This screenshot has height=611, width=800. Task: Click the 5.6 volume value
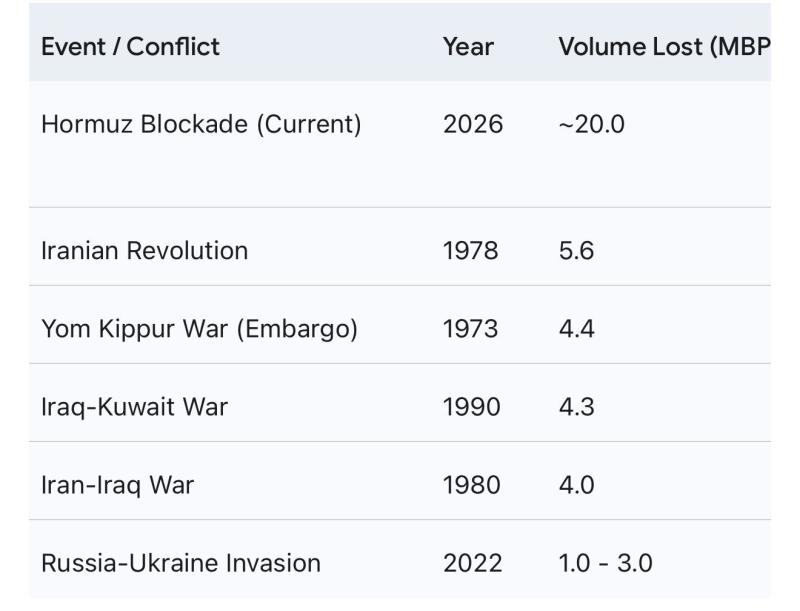click(x=576, y=250)
